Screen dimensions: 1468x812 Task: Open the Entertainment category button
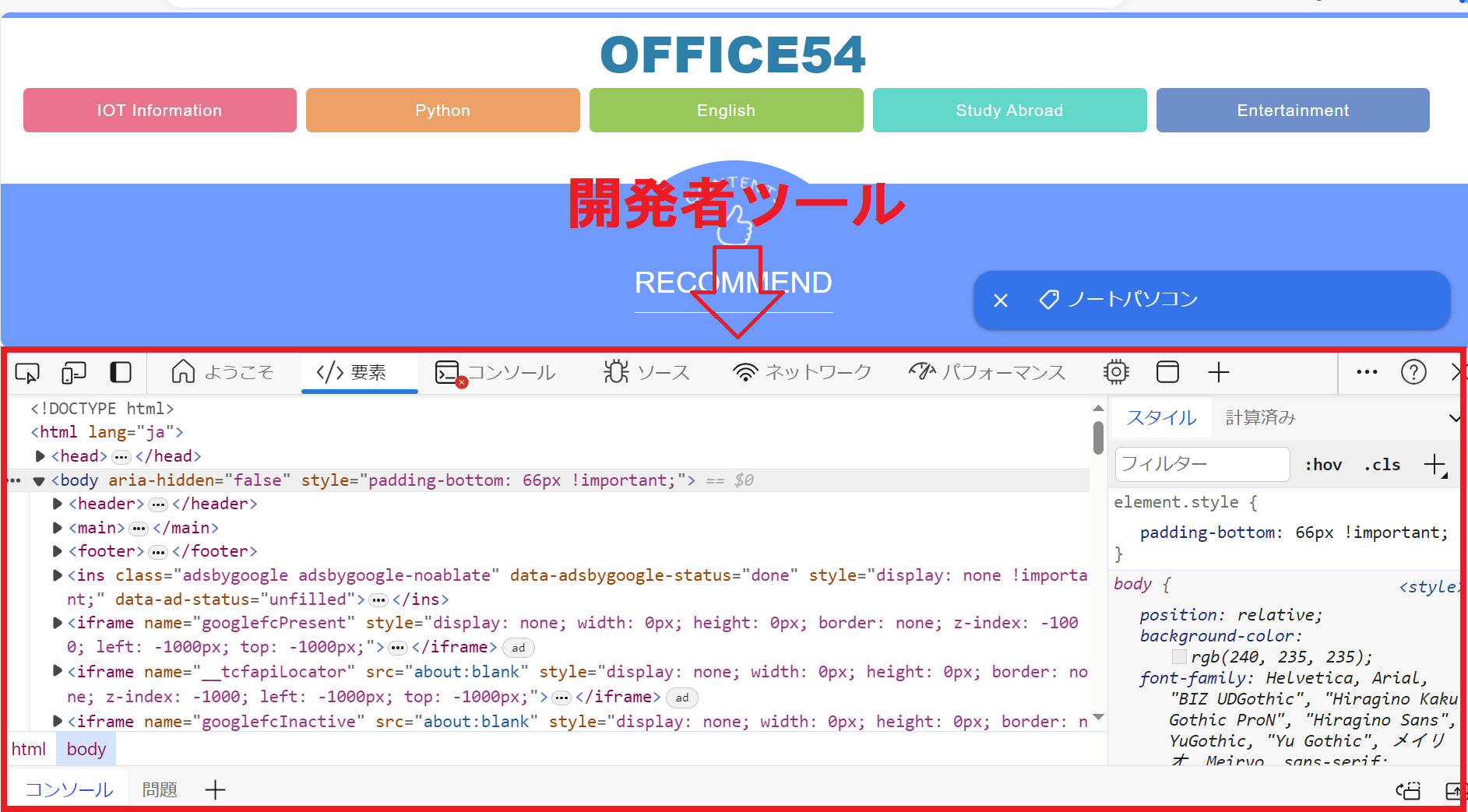1293,111
